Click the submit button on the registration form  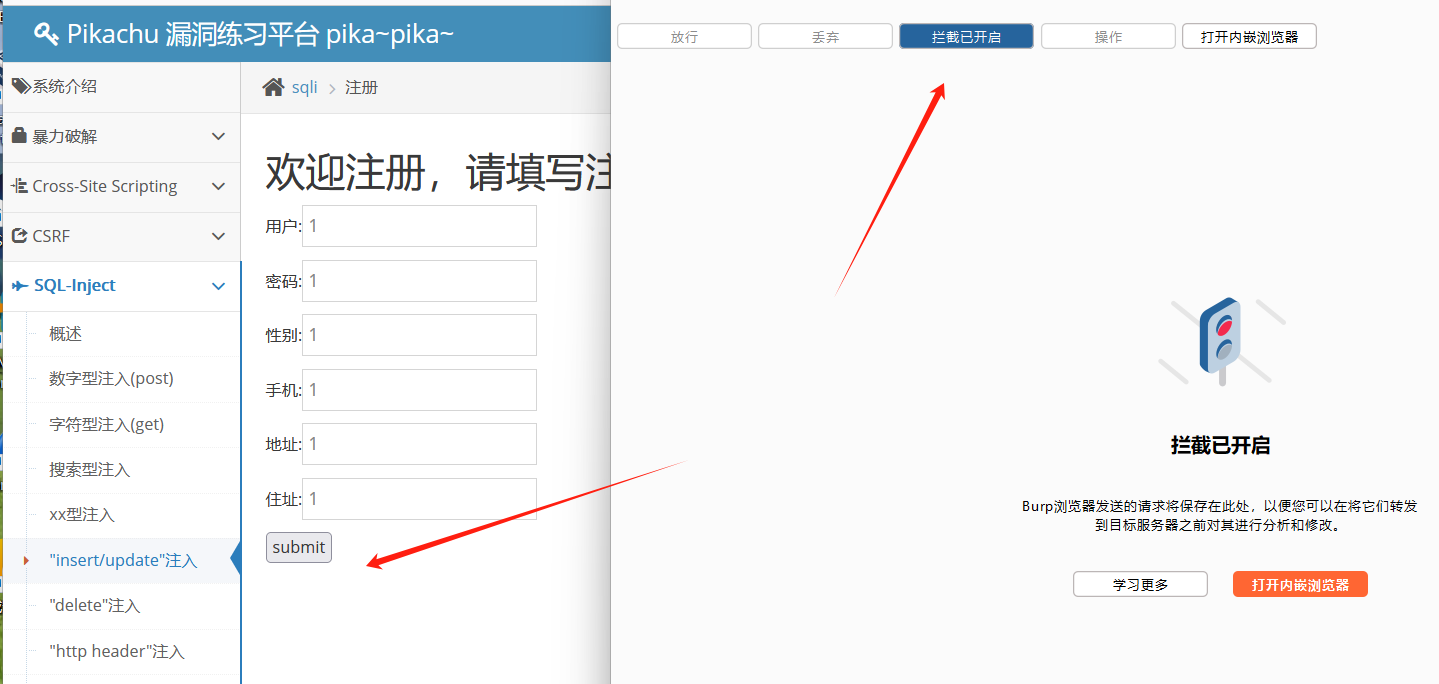pyautogui.click(x=299, y=547)
